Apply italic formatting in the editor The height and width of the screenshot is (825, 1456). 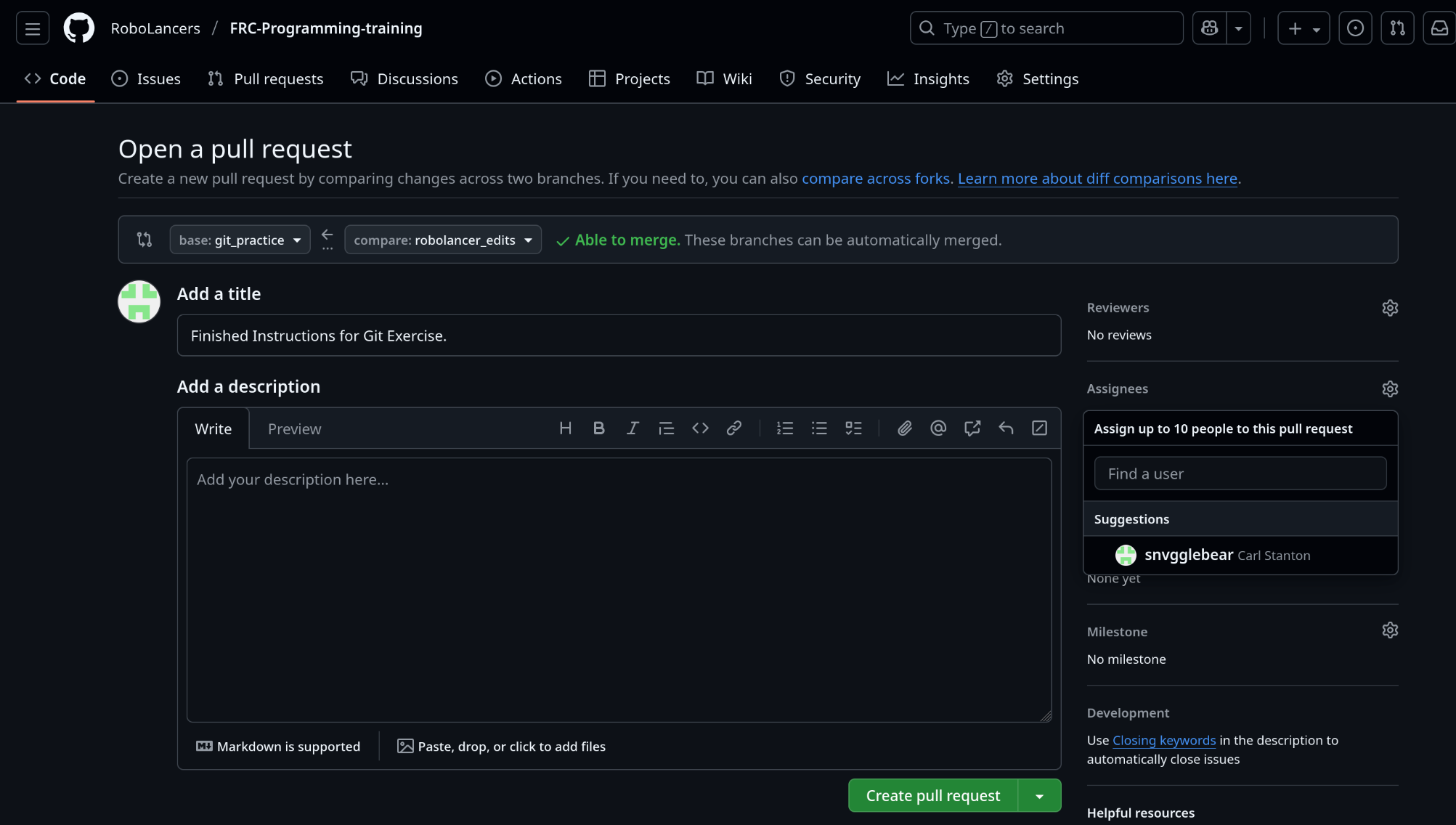coord(632,428)
